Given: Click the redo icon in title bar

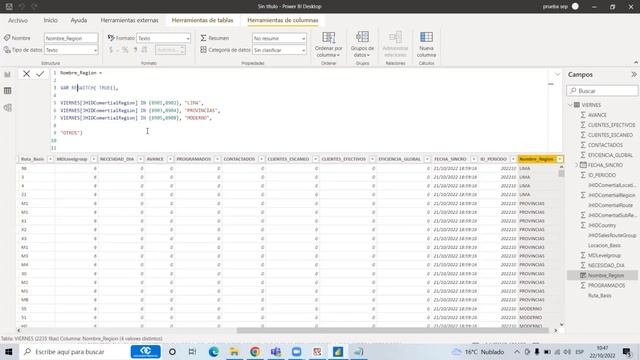Looking at the screenshot, I should (x=35, y=7).
